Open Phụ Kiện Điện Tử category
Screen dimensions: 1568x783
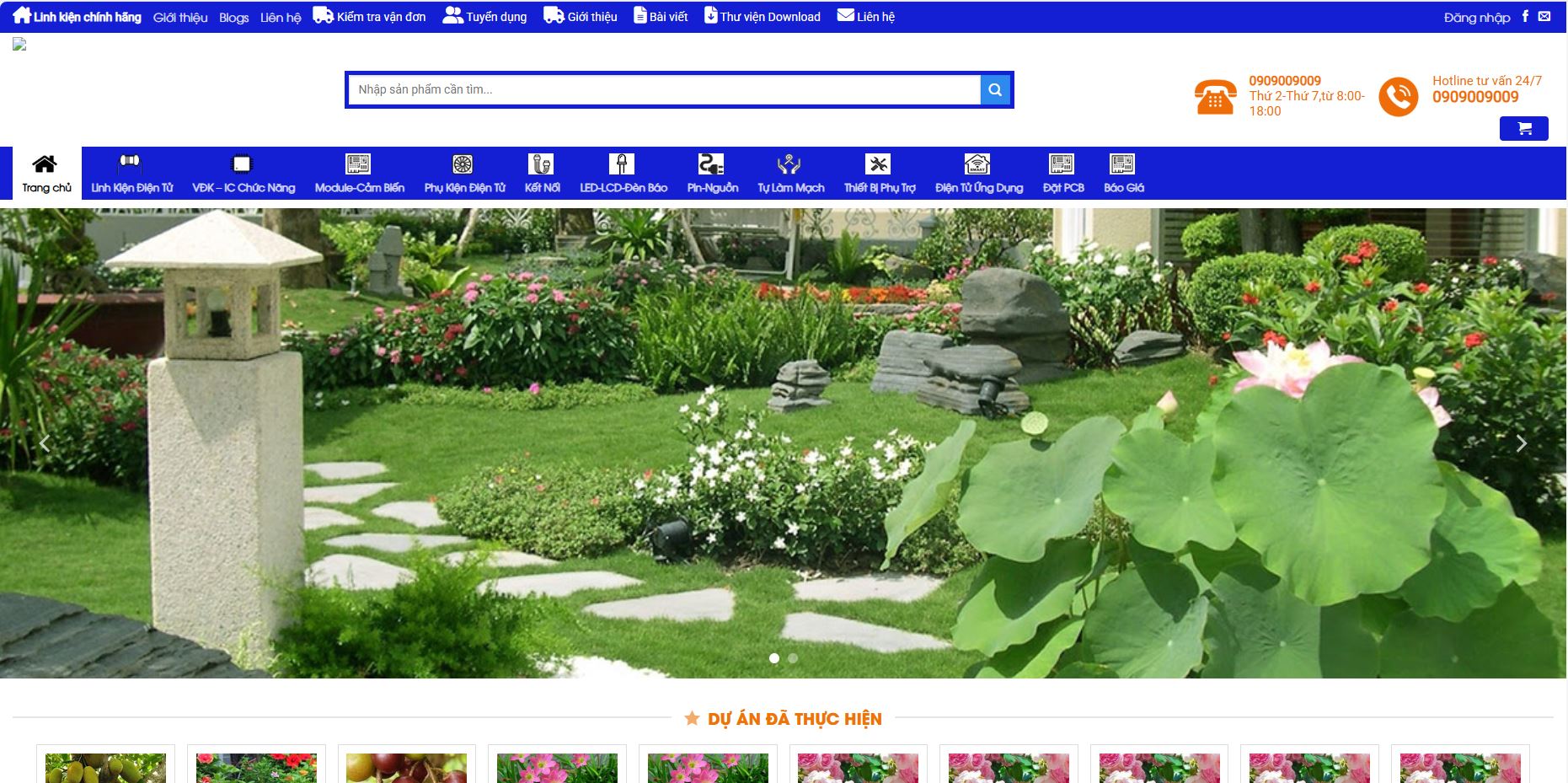tap(464, 174)
